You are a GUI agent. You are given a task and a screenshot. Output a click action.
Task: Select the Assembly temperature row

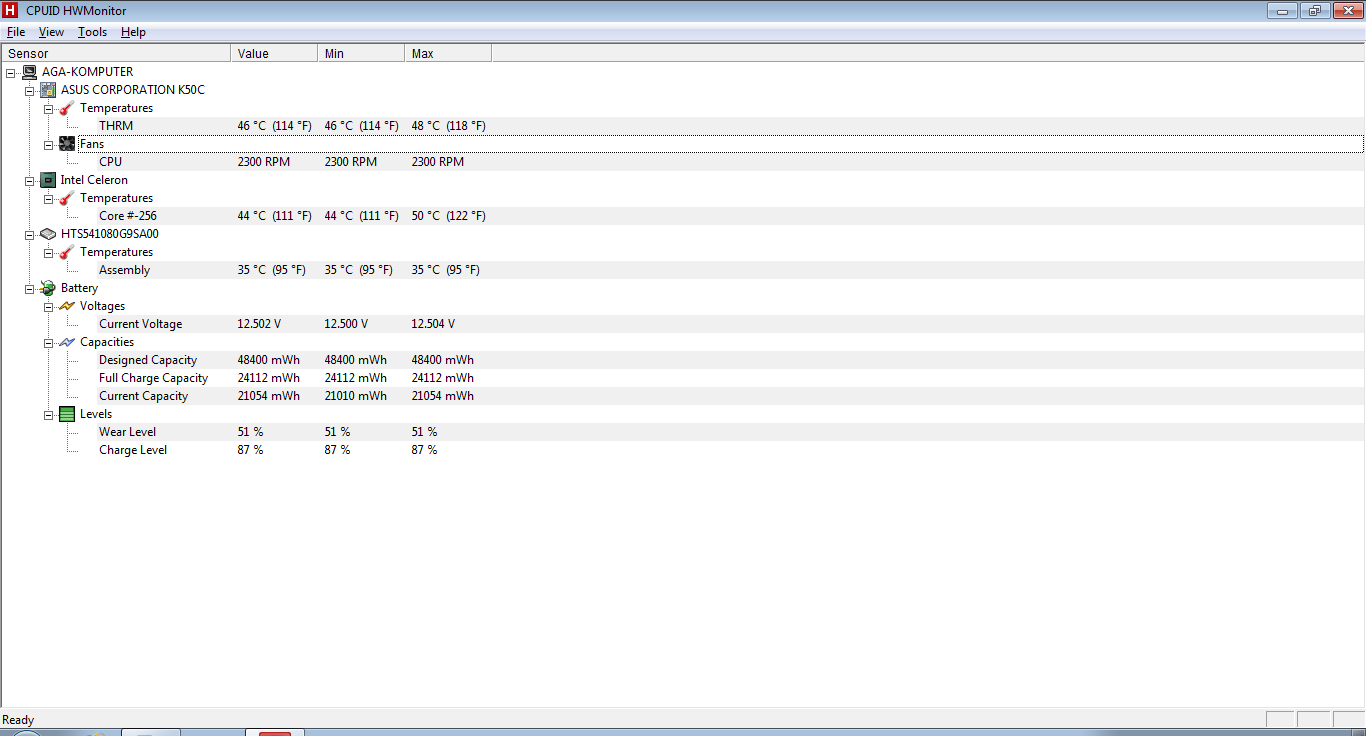click(683, 270)
